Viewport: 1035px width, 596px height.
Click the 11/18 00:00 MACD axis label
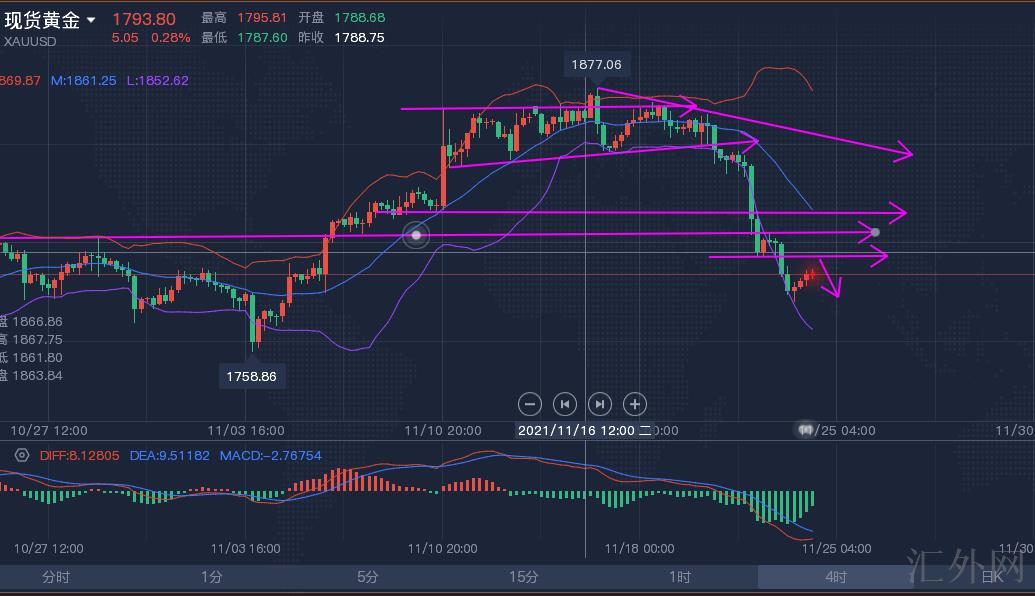pyautogui.click(x=640, y=548)
